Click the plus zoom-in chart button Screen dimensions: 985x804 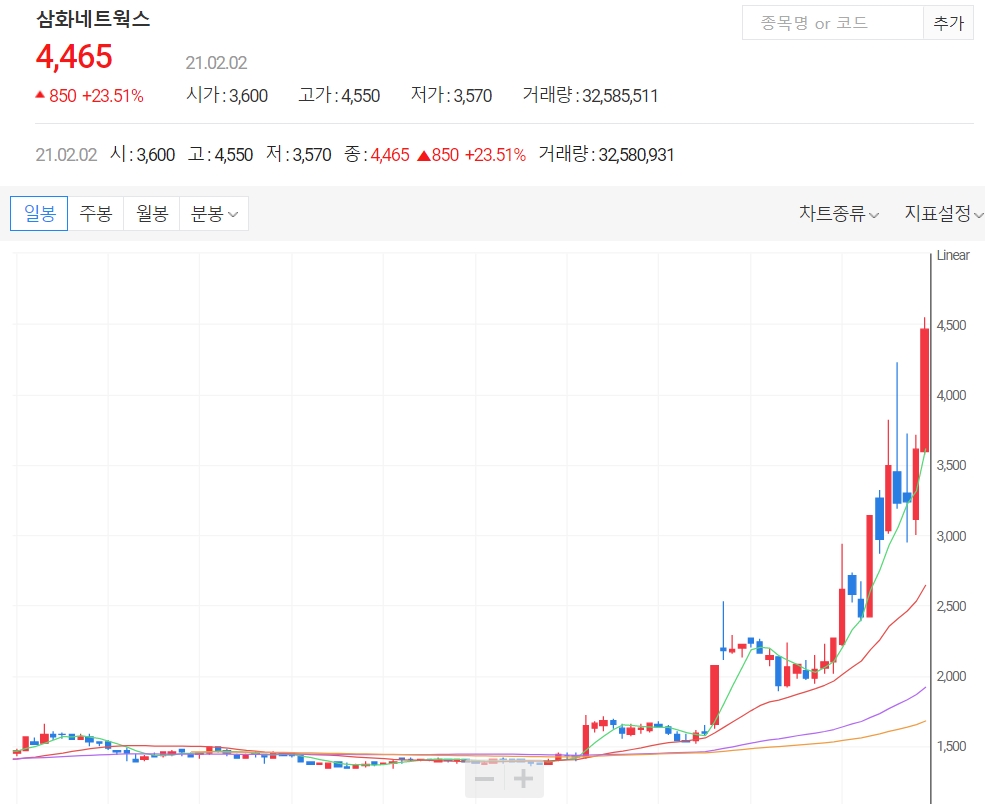523,780
